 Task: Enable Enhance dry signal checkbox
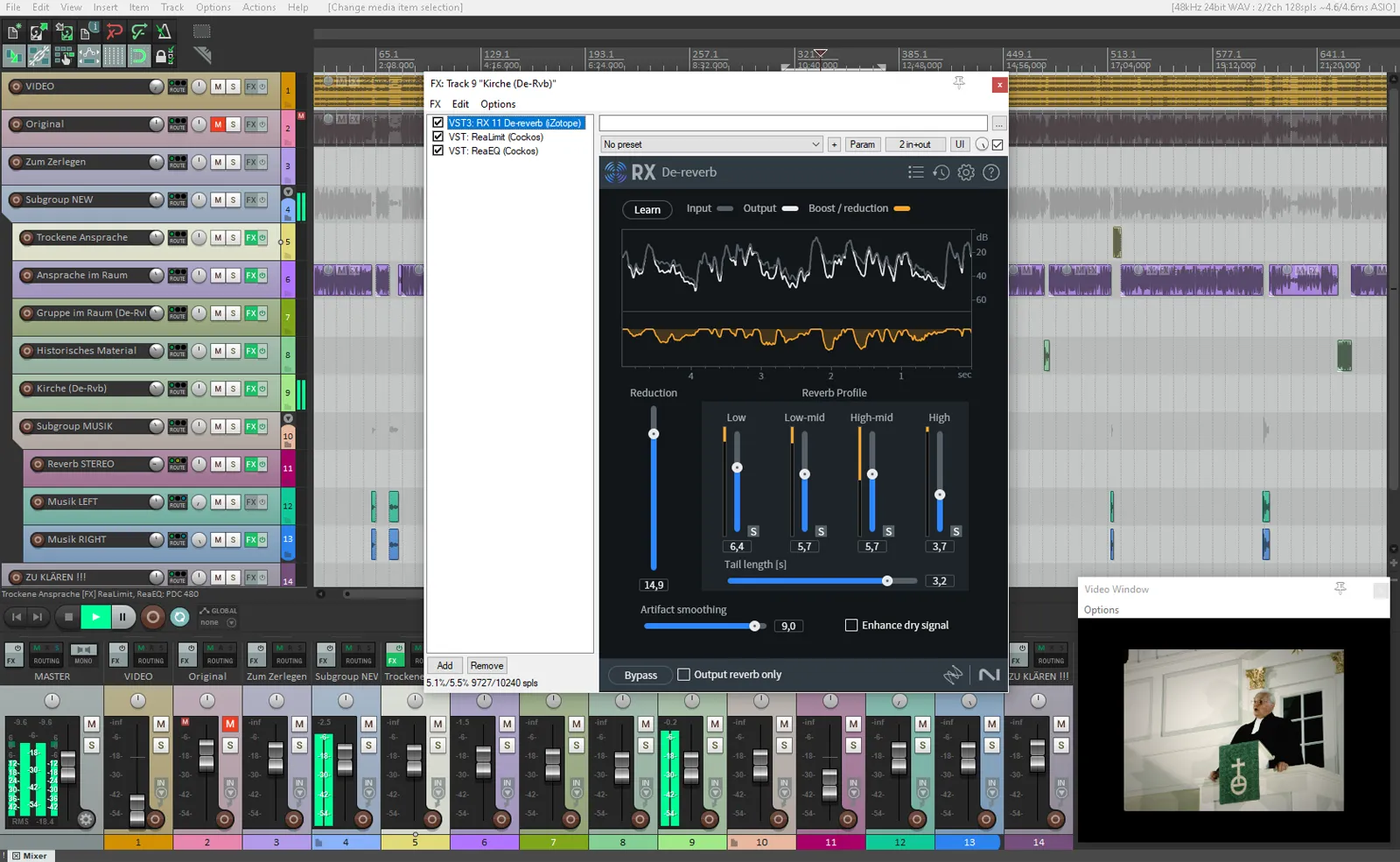coord(851,625)
